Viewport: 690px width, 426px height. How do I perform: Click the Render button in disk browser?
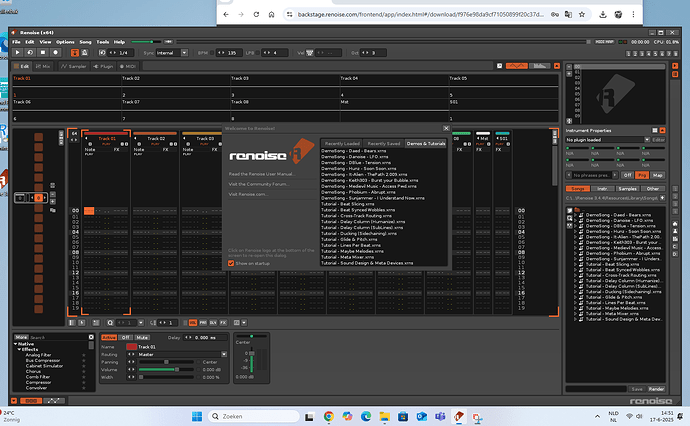click(x=656, y=389)
